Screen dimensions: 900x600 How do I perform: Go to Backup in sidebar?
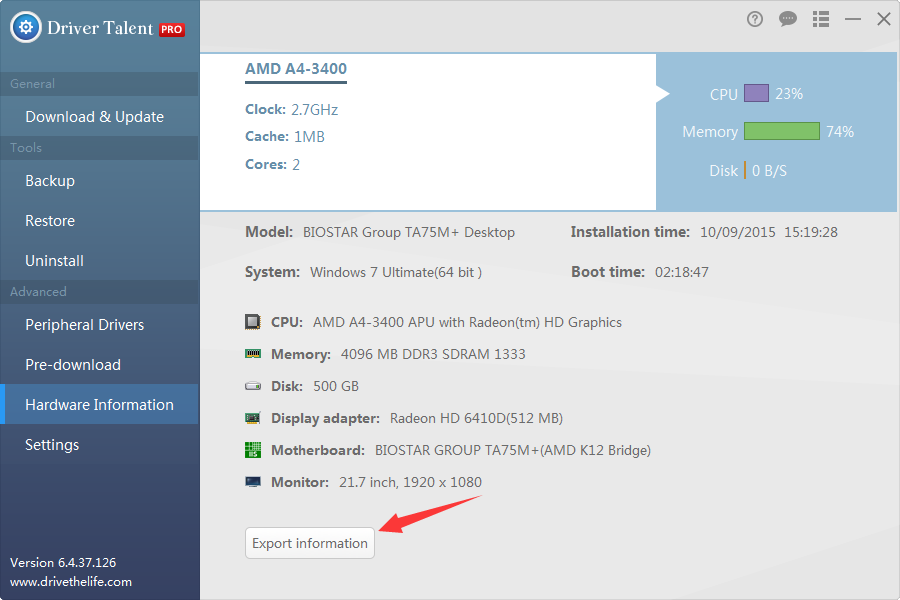(100, 180)
